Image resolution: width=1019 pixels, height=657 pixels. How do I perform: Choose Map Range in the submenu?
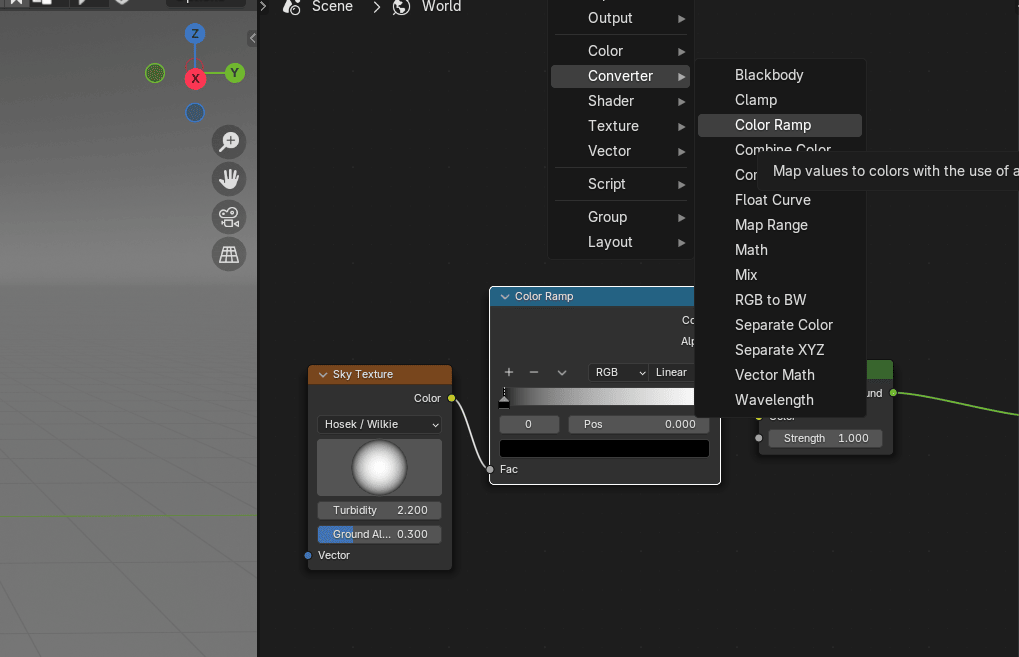(x=771, y=225)
